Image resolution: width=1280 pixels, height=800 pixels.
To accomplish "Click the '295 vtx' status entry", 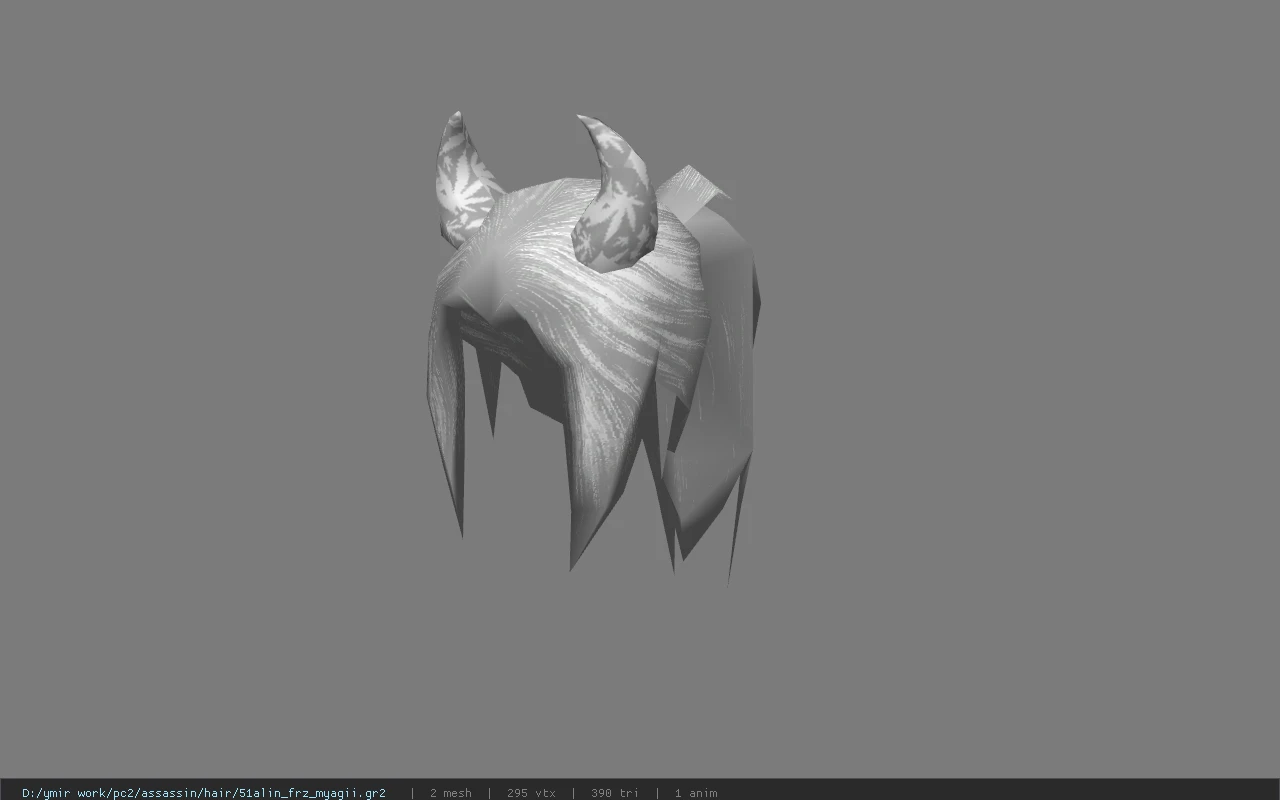I will coord(531,793).
